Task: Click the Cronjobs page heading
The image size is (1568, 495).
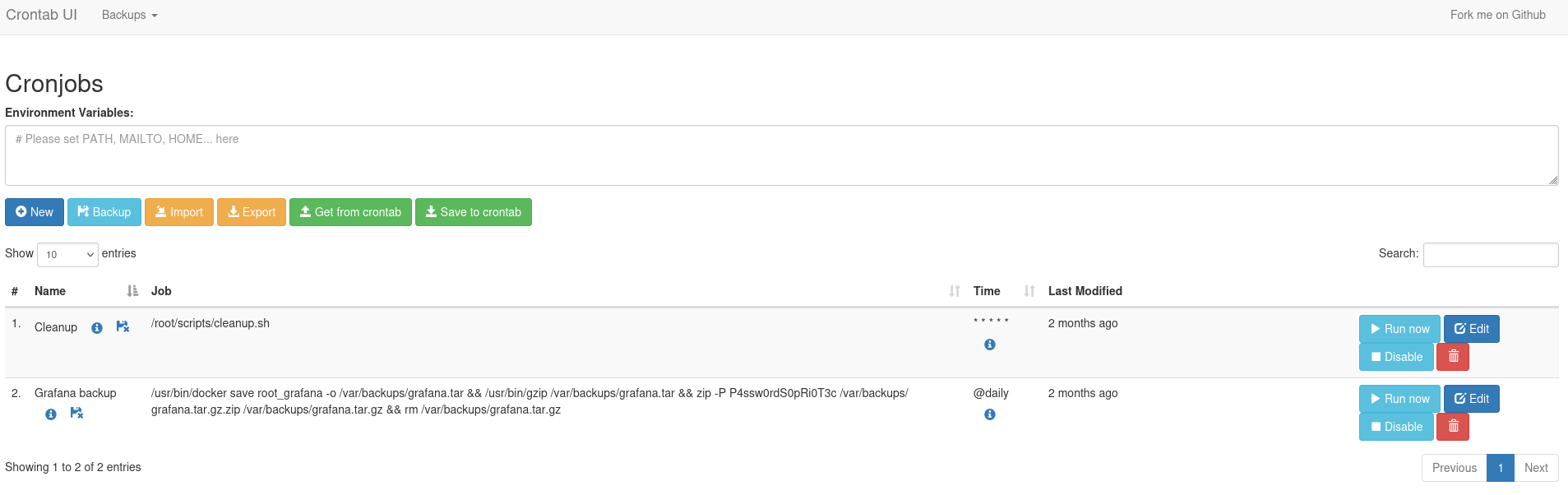Action: [x=54, y=84]
